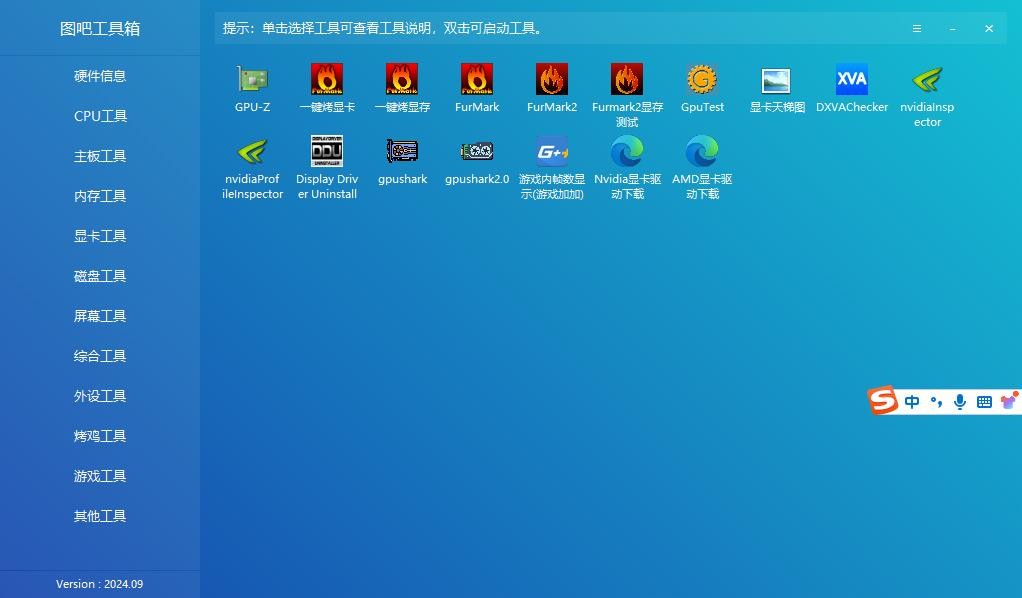Image resolution: width=1022 pixels, height=598 pixels.
Task: Close the 图吧工具箱 window
Action: 989,29
